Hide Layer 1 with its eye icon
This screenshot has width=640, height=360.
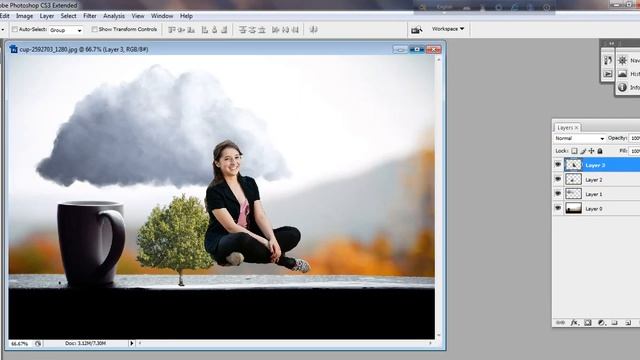click(x=558, y=193)
